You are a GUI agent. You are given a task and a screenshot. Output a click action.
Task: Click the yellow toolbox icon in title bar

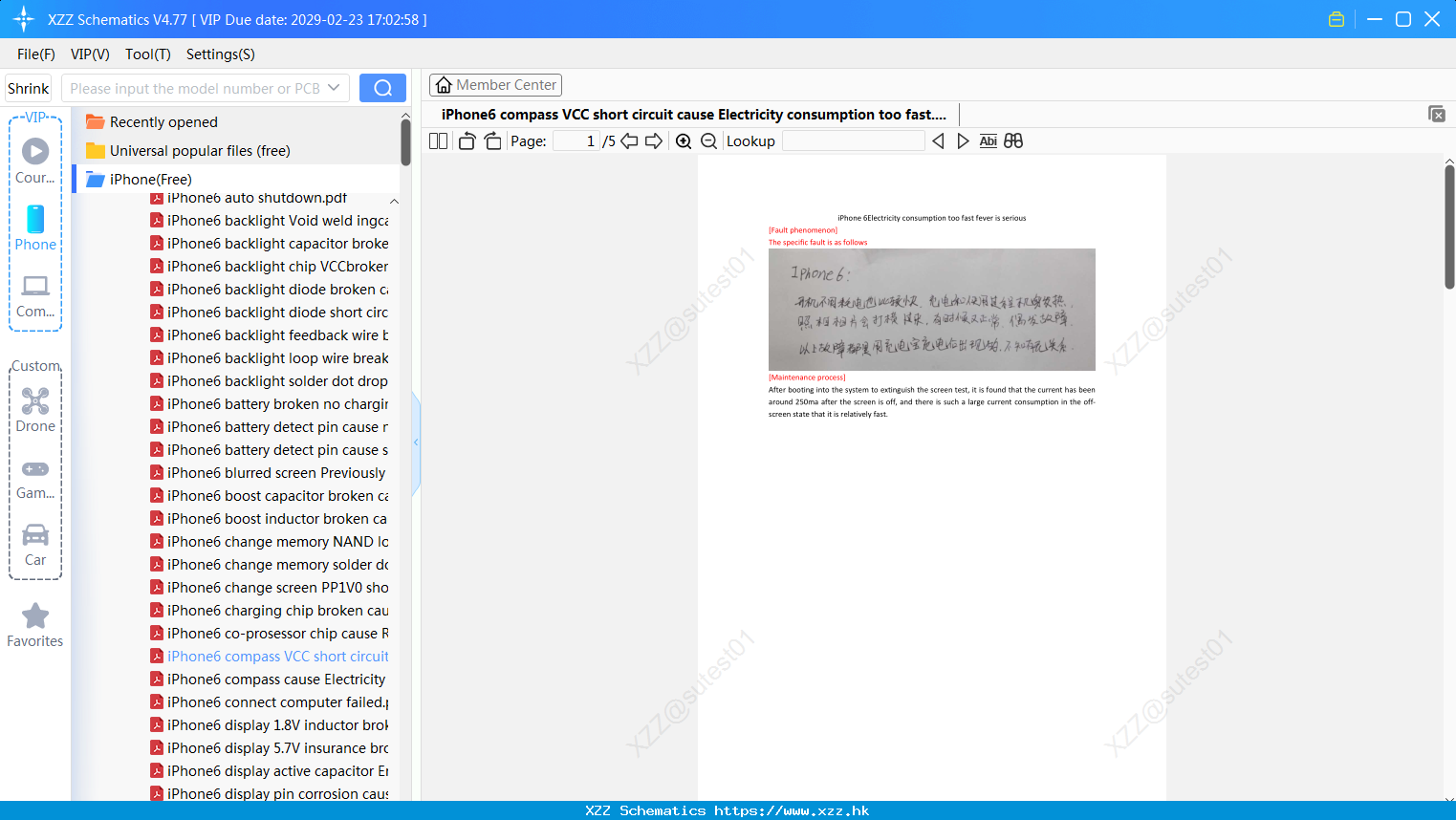click(1336, 19)
